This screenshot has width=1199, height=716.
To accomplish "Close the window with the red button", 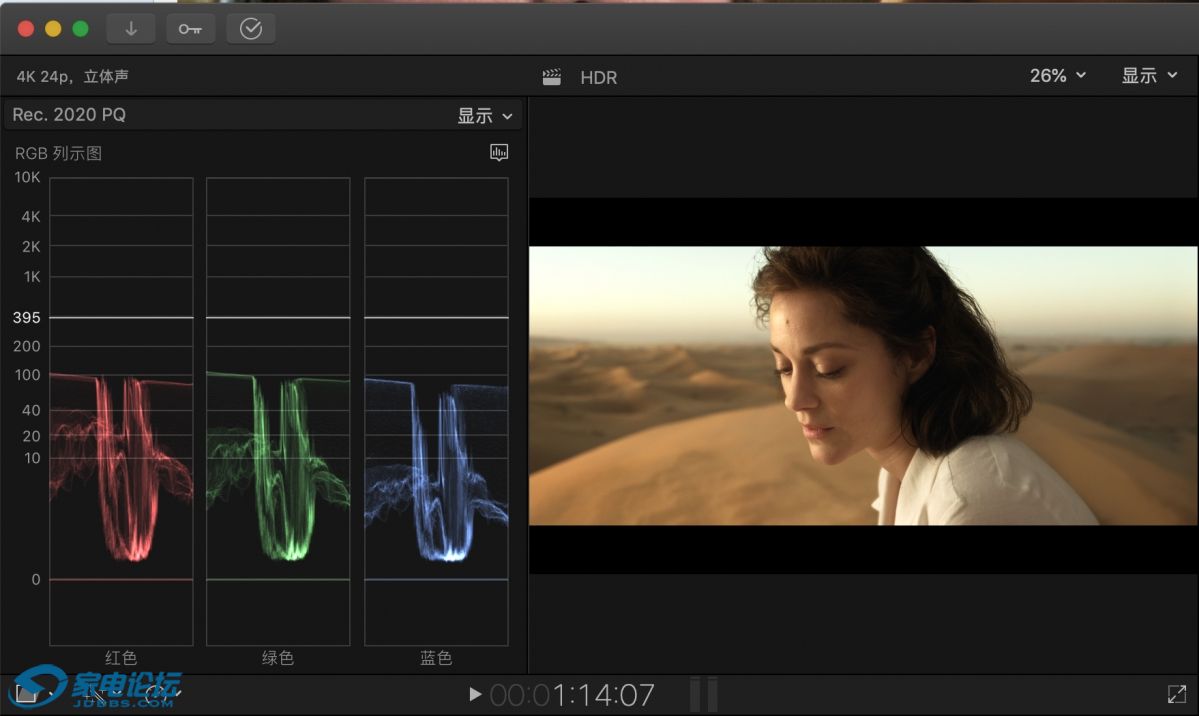I will (x=26, y=29).
